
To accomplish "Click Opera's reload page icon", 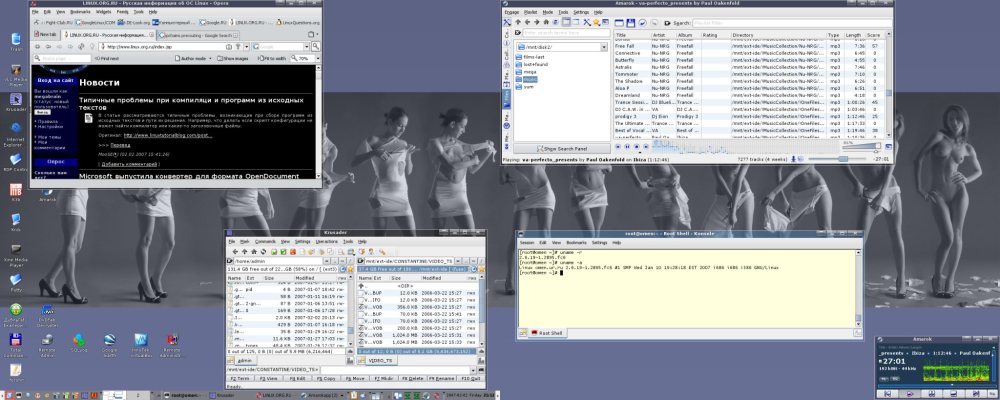I will pyautogui.click(x=81, y=47).
